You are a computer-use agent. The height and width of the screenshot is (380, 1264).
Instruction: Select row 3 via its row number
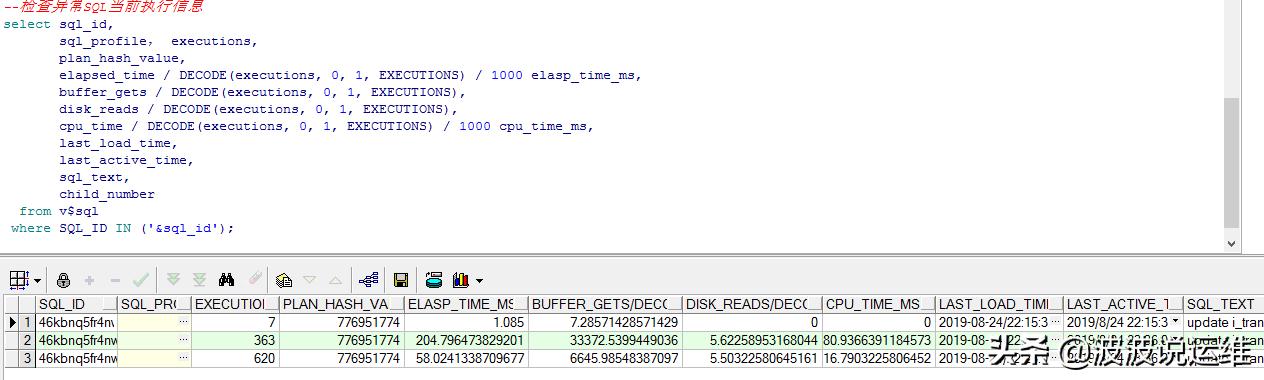[27, 358]
